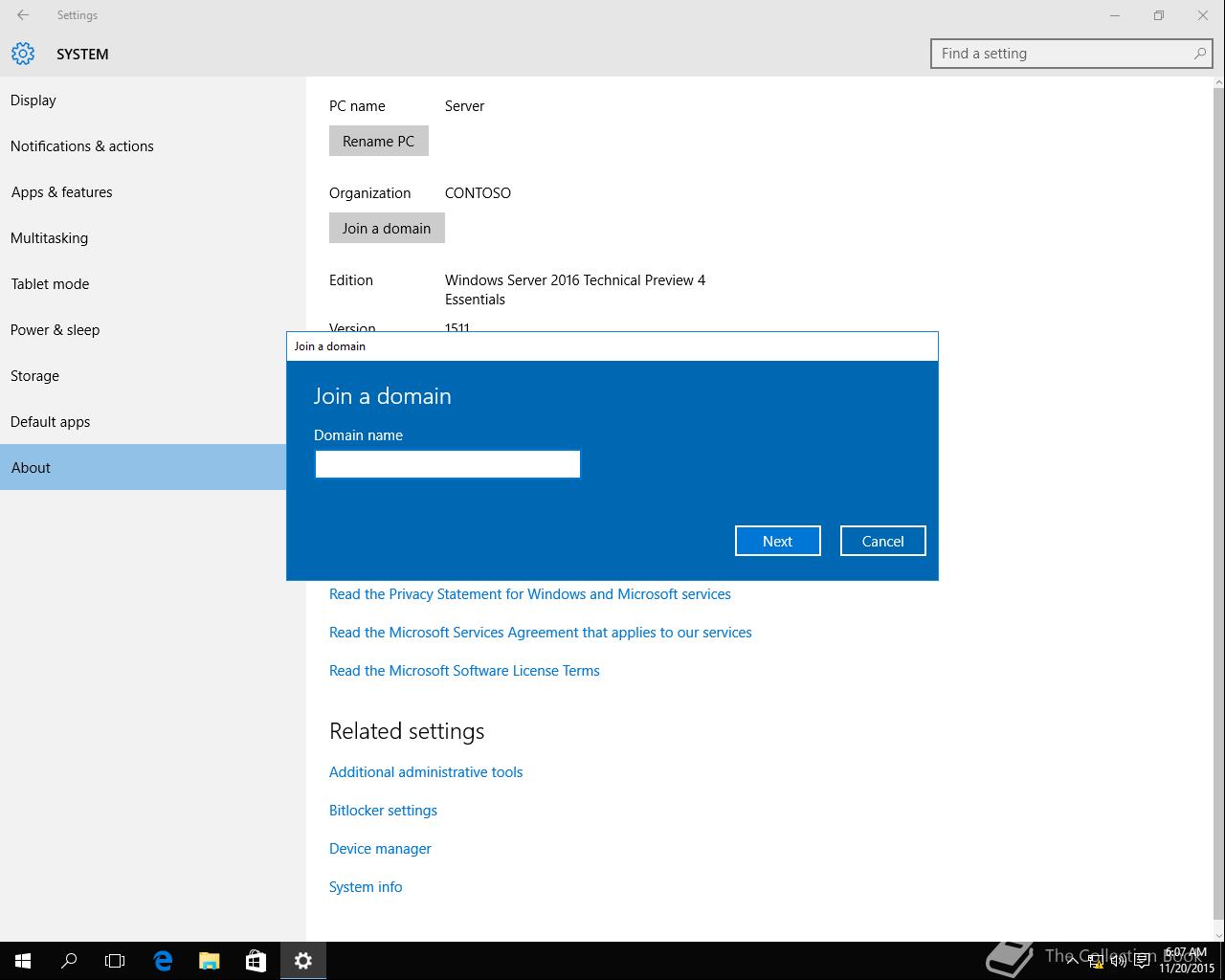Show hidden tray icons chevron

click(x=1072, y=961)
